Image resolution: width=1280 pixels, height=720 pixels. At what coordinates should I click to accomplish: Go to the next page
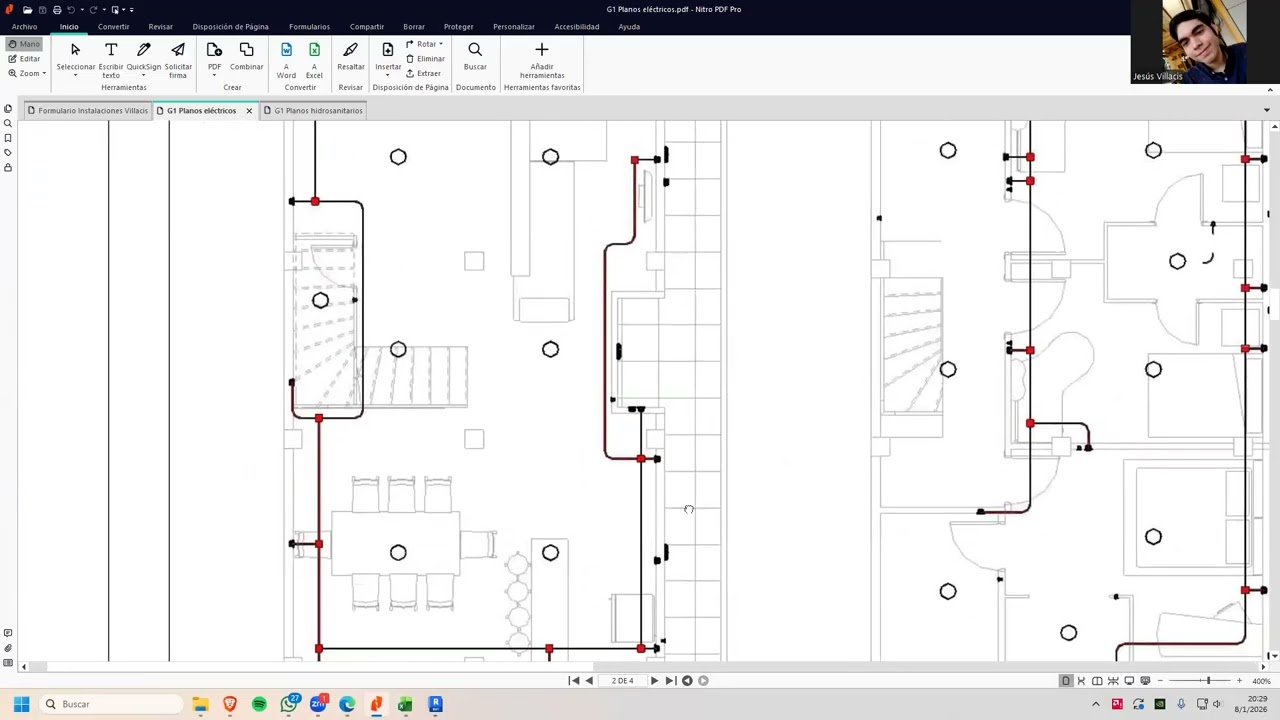point(654,681)
